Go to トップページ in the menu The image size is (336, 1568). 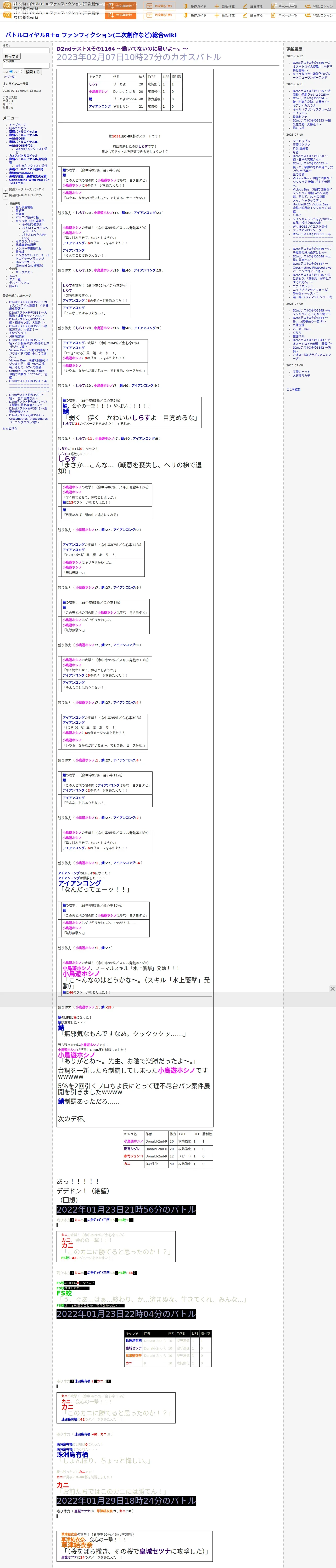click(18, 125)
